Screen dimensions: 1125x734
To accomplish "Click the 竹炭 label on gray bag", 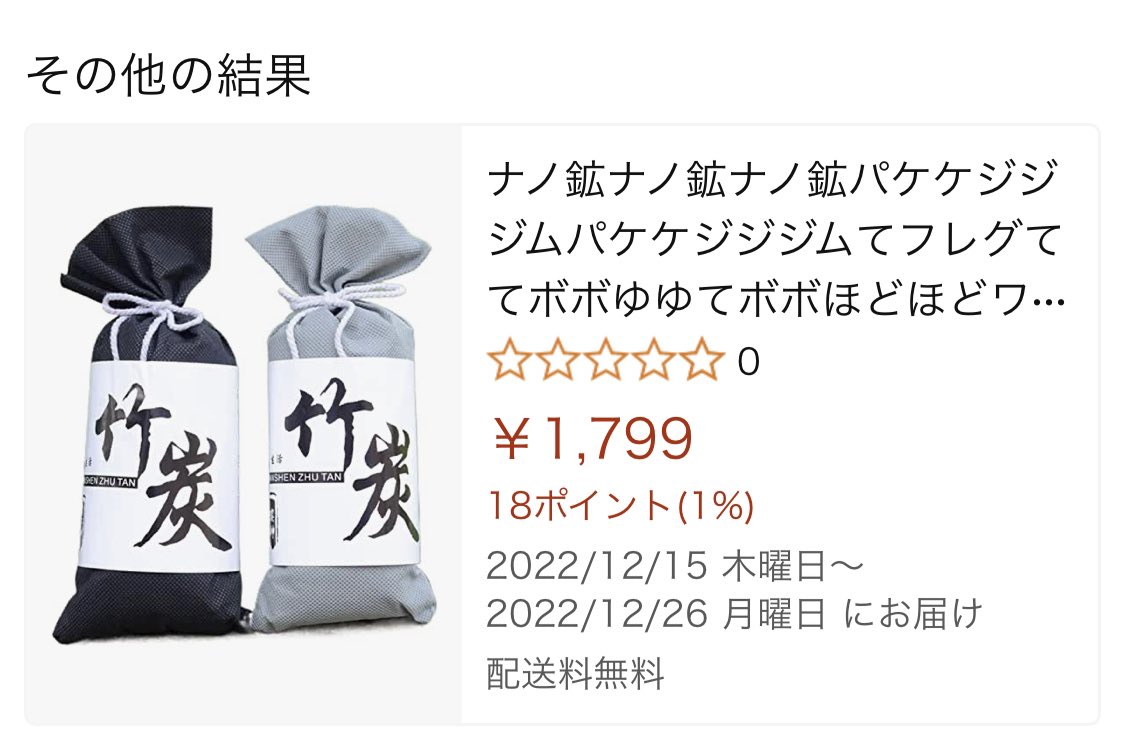I will click(x=345, y=461).
